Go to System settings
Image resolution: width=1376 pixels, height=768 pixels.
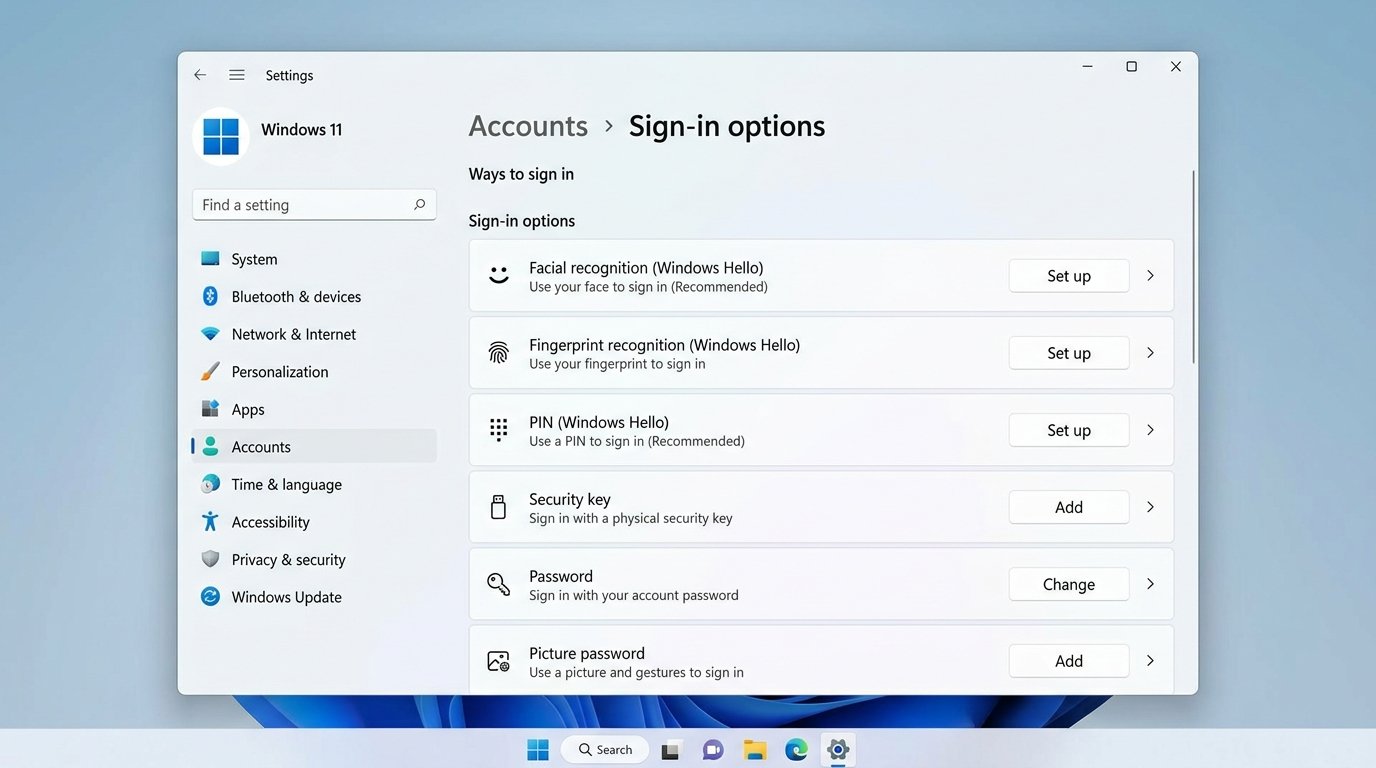pyautogui.click(x=314, y=259)
